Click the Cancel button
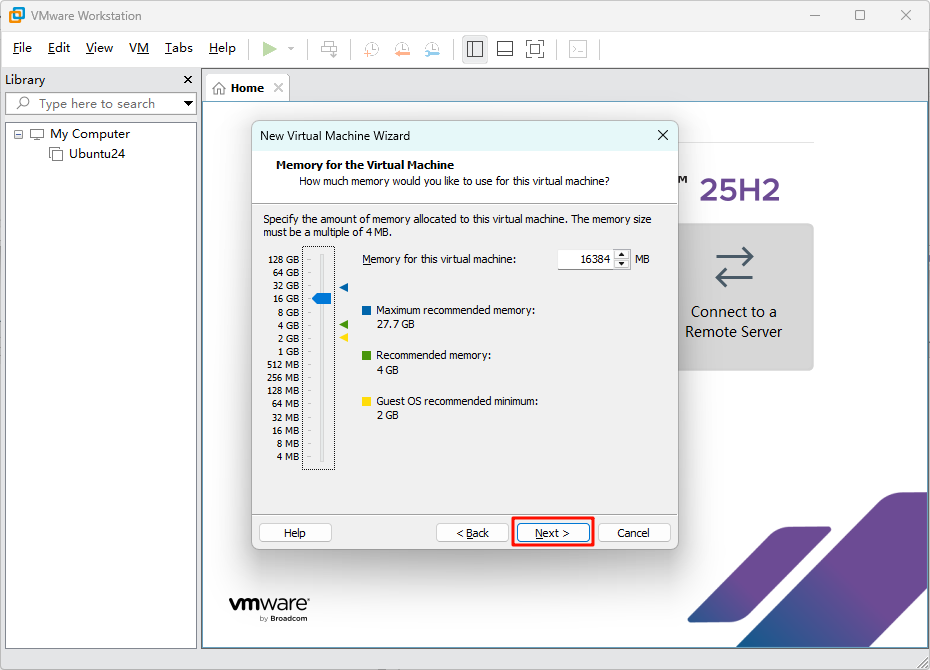 click(633, 533)
